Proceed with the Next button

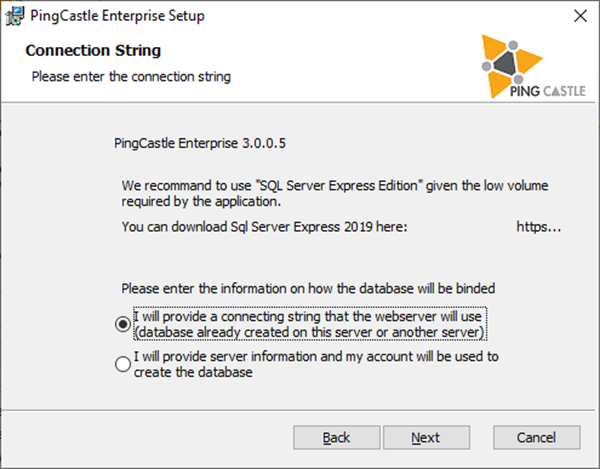(427, 437)
